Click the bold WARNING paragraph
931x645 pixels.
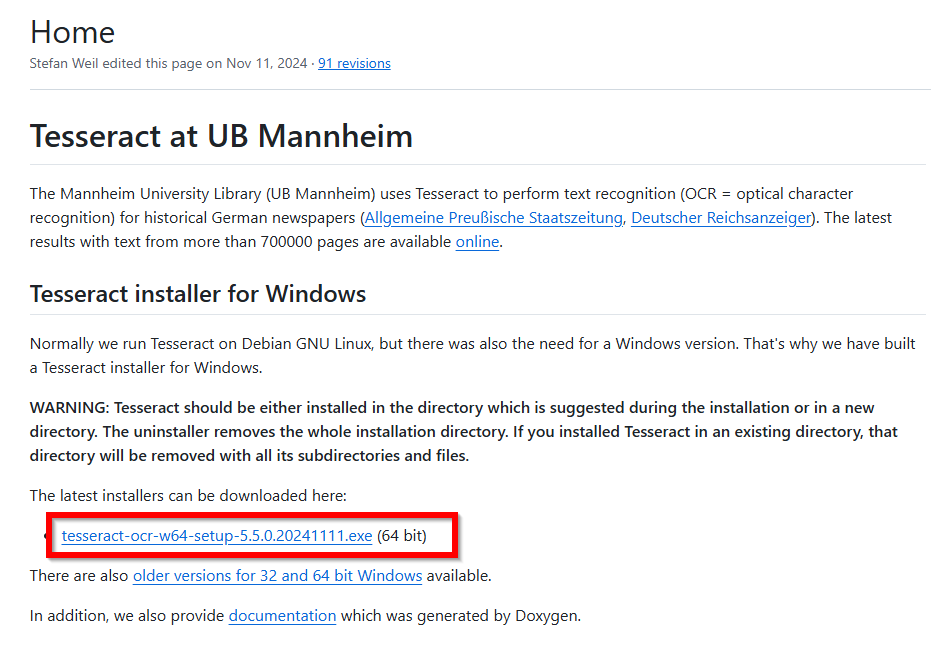(x=463, y=432)
